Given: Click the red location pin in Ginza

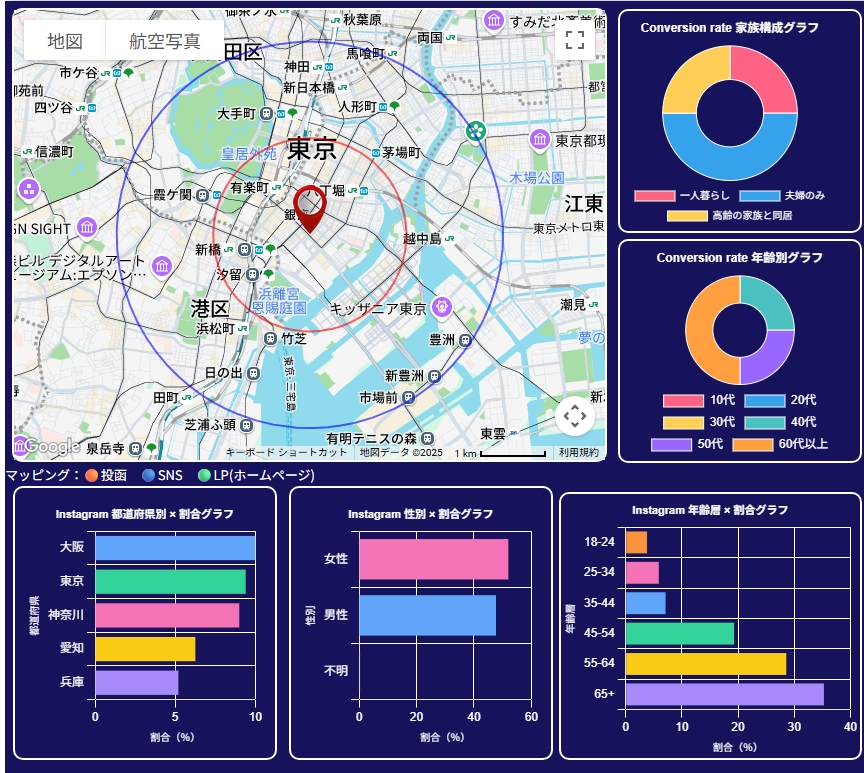Looking at the screenshot, I should tap(311, 207).
